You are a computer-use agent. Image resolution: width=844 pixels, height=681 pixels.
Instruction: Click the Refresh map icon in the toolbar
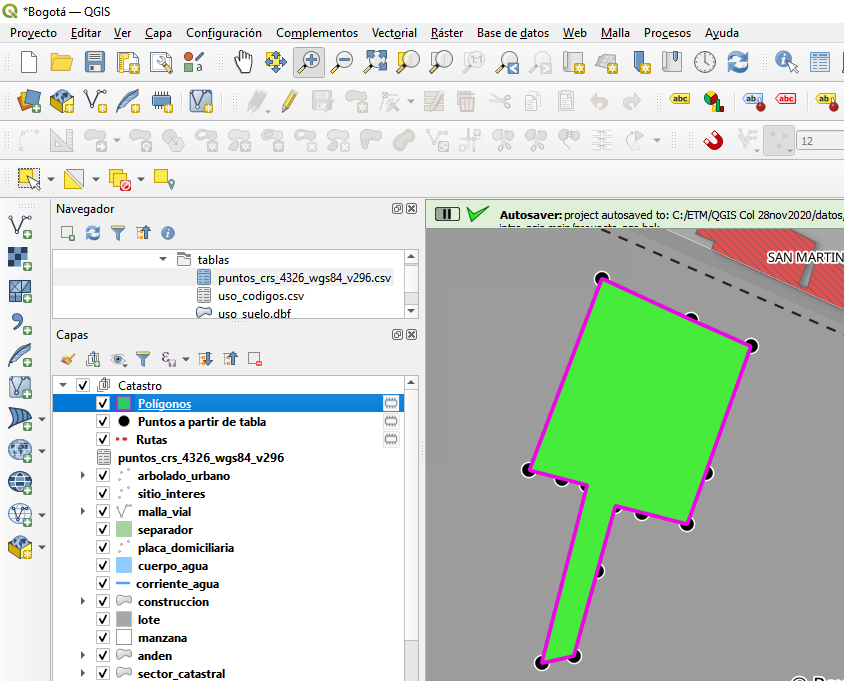click(x=737, y=62)
